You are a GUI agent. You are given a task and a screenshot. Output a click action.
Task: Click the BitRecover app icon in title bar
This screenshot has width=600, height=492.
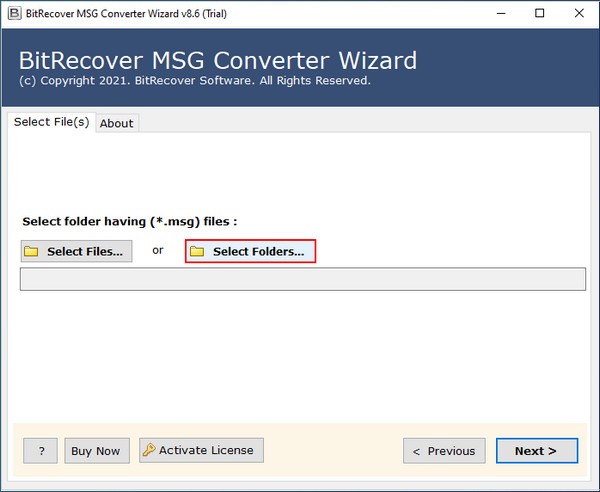[15, 13]
